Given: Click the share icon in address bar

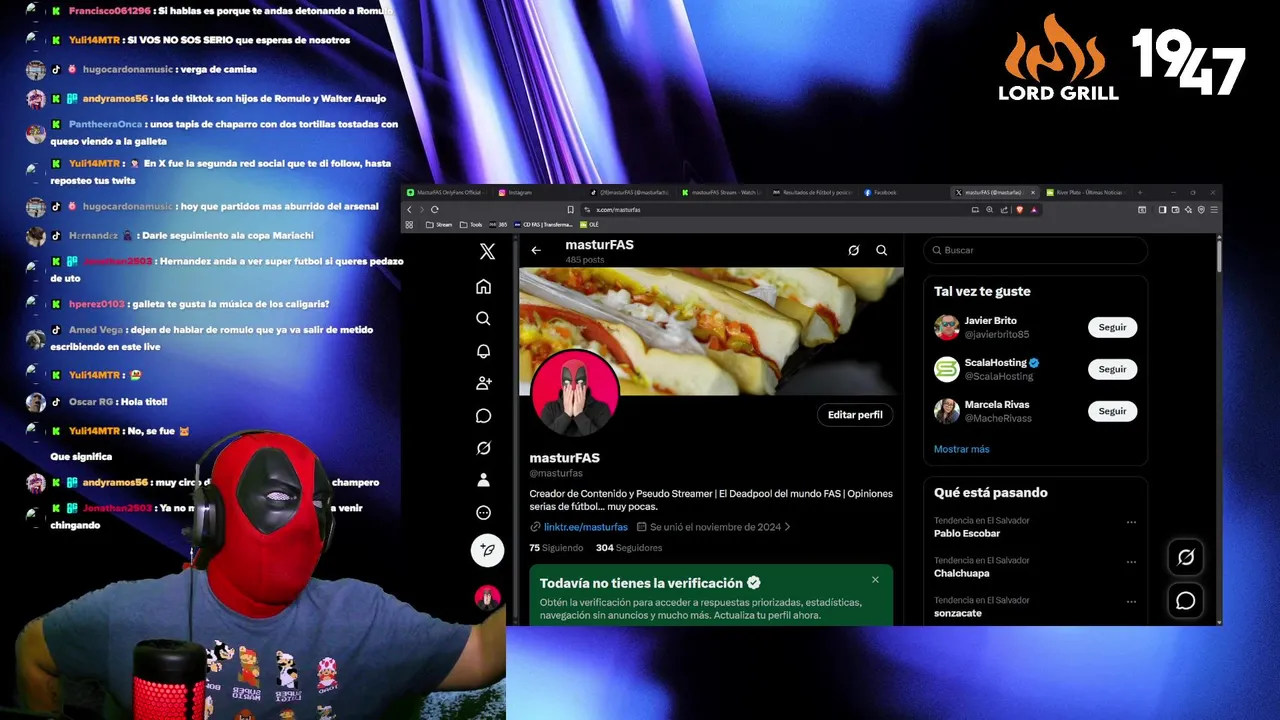Looking at the screenshot, I should point(1003,210).
